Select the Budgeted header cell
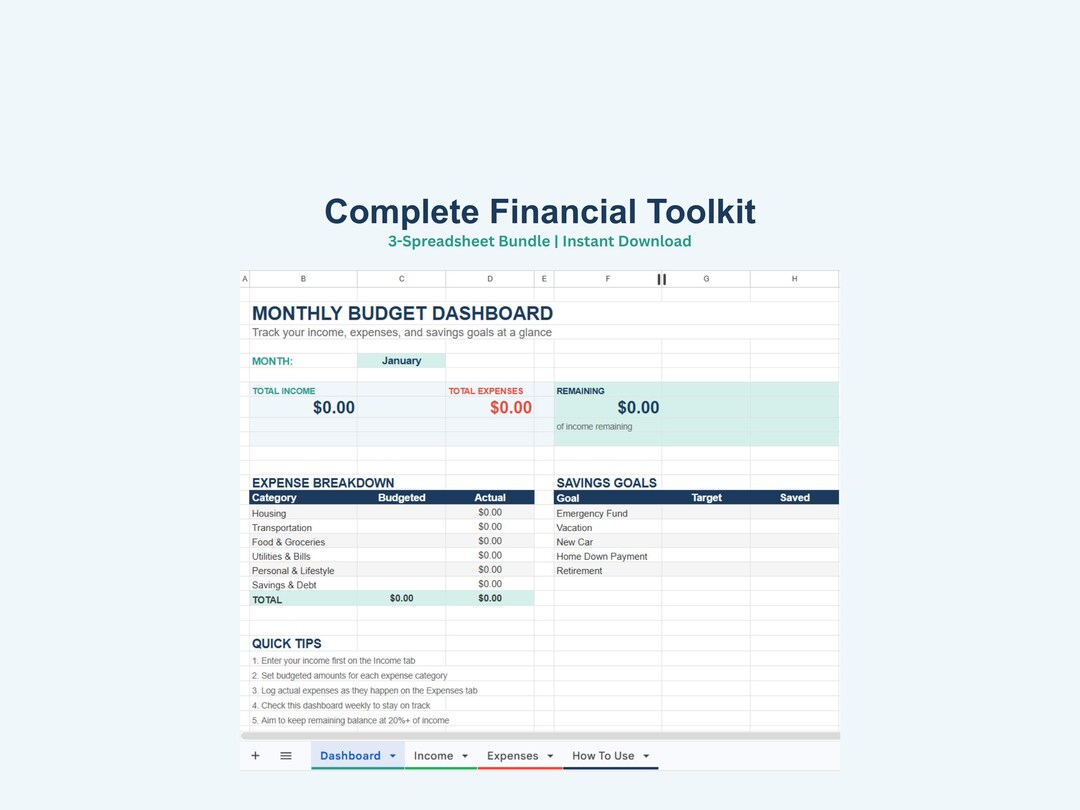This screenshot has width=1080, height=810. tap(402, 497)
